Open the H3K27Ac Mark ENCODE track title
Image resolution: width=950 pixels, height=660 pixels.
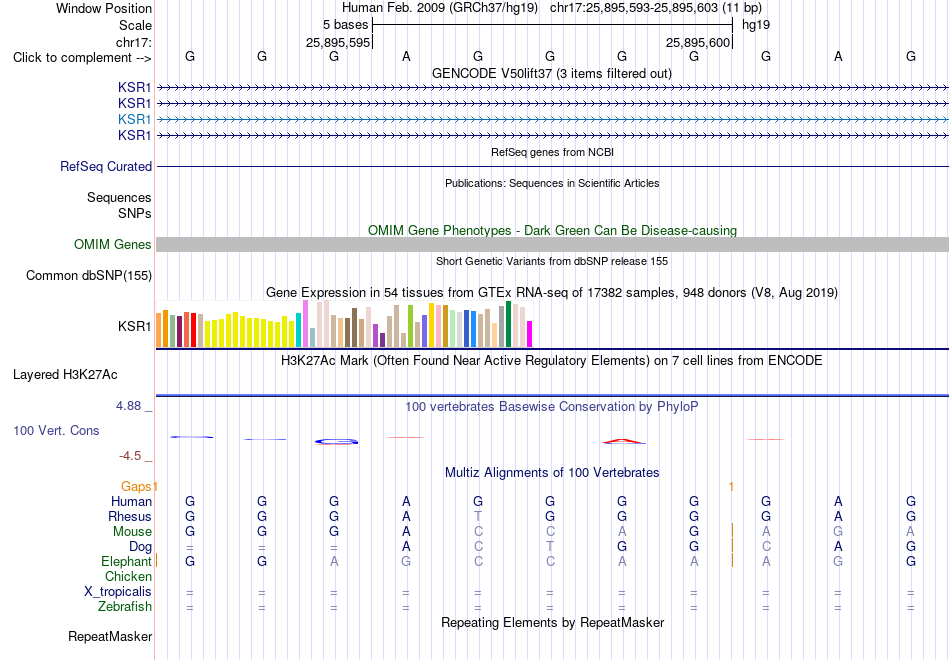coord(552,361)
